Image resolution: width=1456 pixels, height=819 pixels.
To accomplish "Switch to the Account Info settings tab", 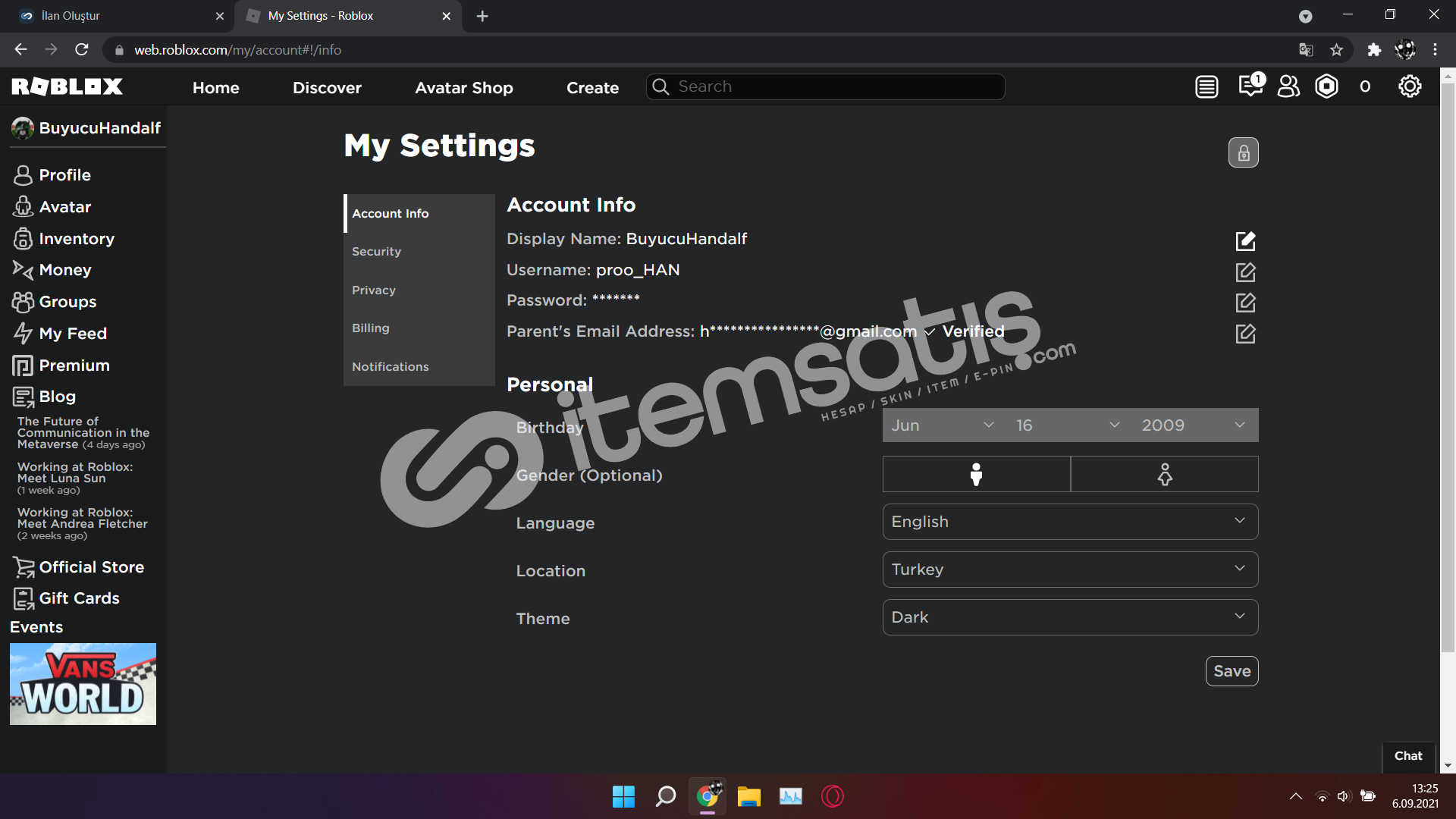I will (x=419, y=213).
